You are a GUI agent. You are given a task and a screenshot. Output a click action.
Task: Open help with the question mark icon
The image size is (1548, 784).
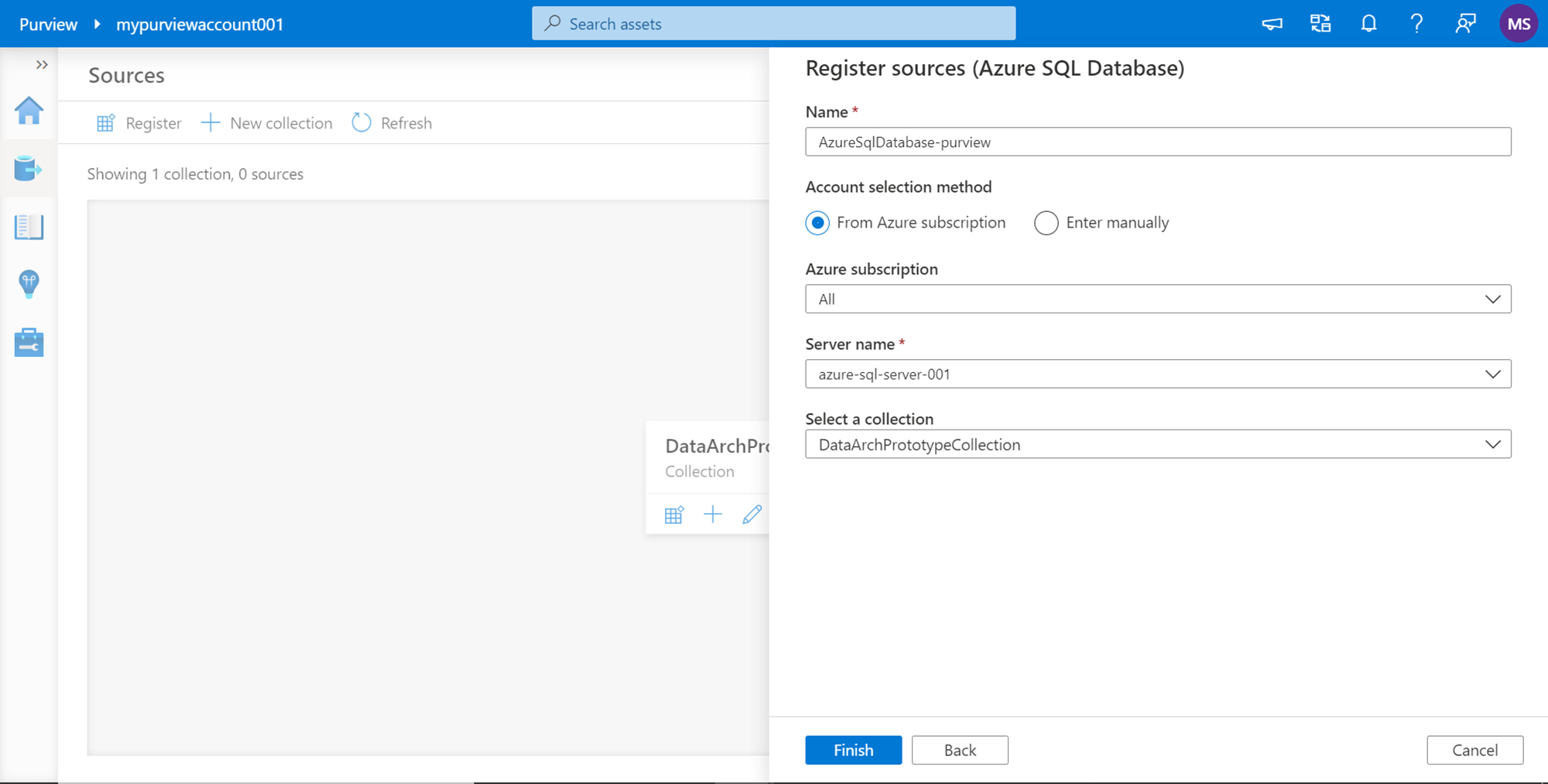pos(1416,23)
